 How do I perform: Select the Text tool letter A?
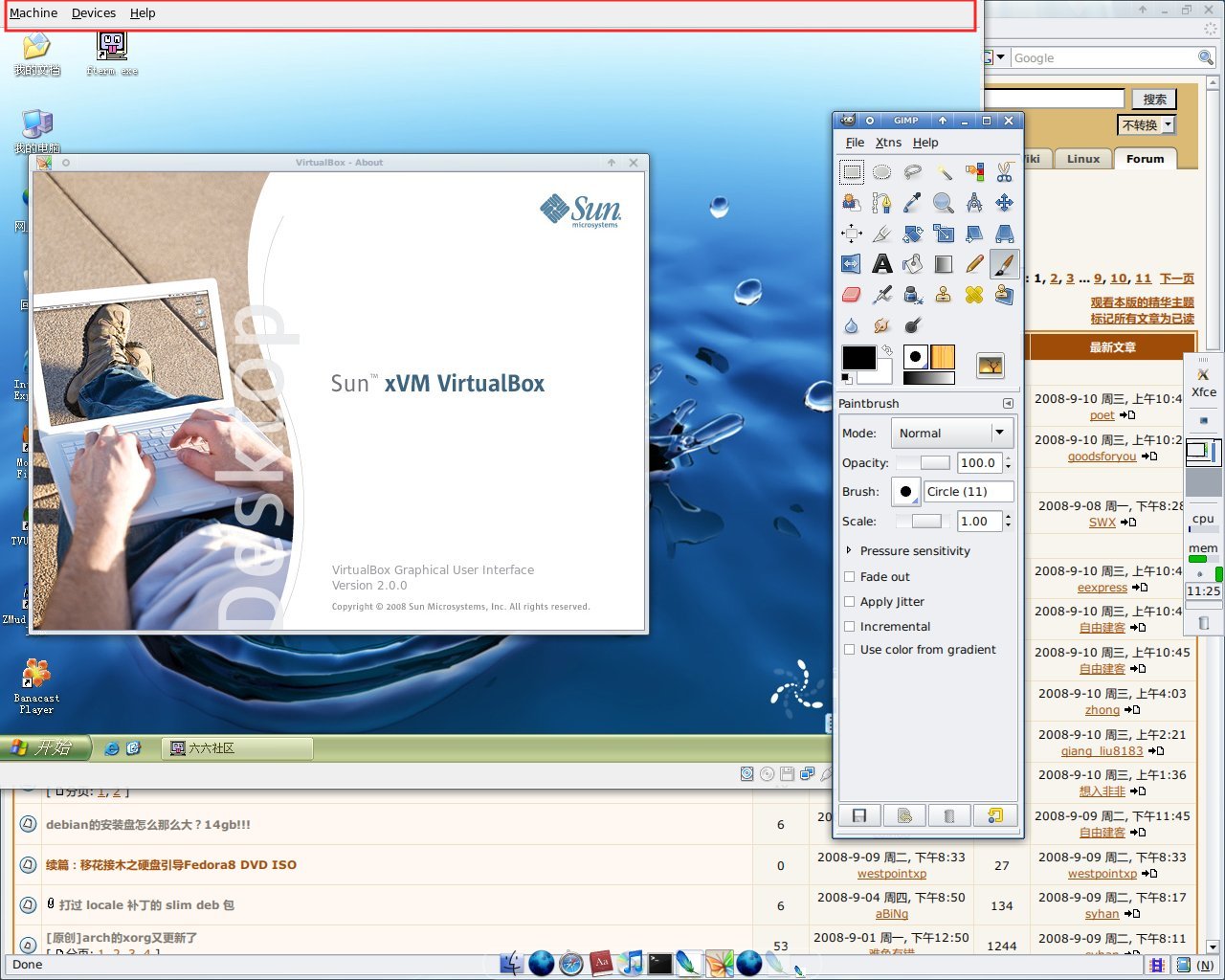pyautogui.click(x=882, y=264)
